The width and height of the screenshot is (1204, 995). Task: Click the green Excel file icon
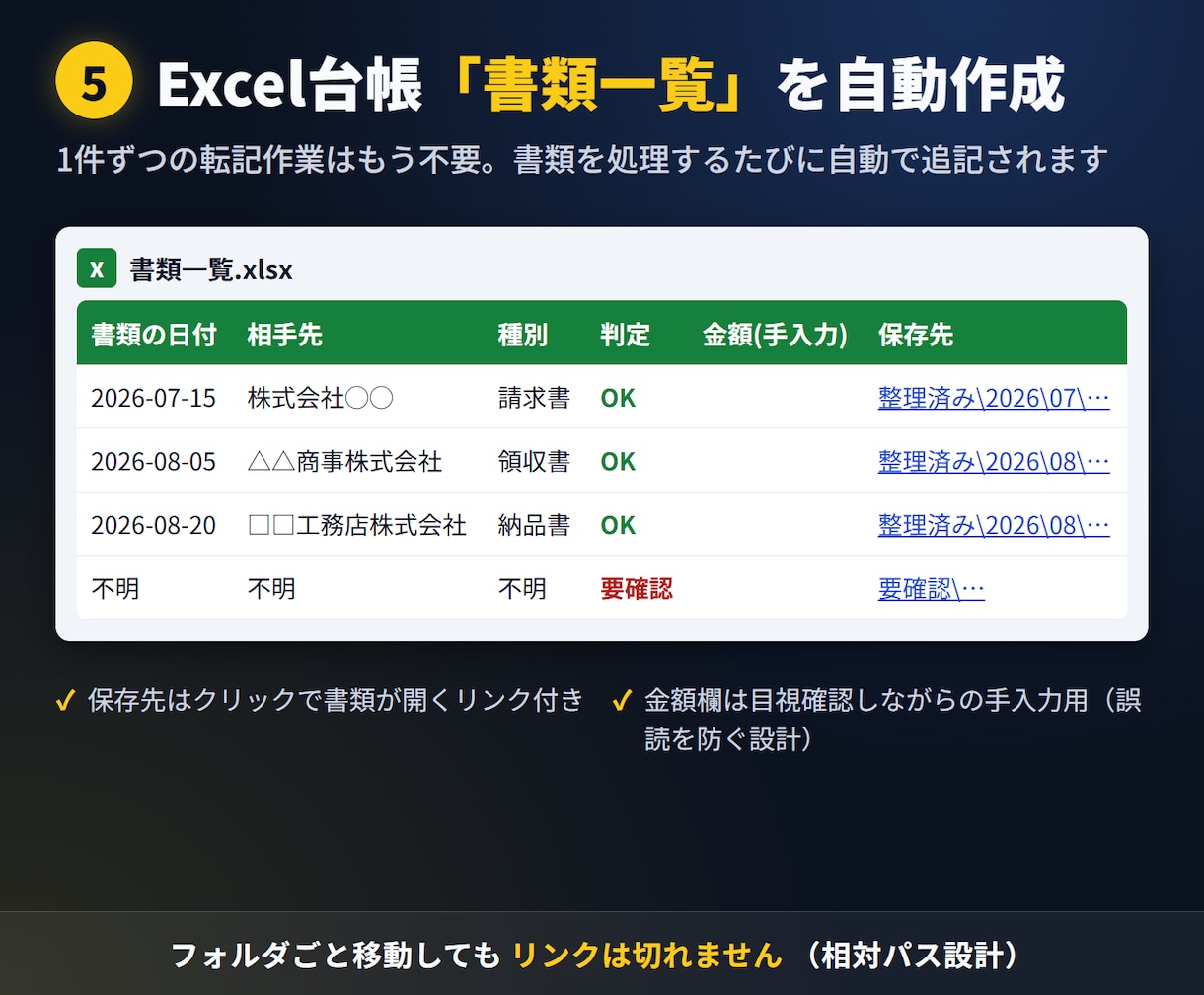tap(97, 268)
